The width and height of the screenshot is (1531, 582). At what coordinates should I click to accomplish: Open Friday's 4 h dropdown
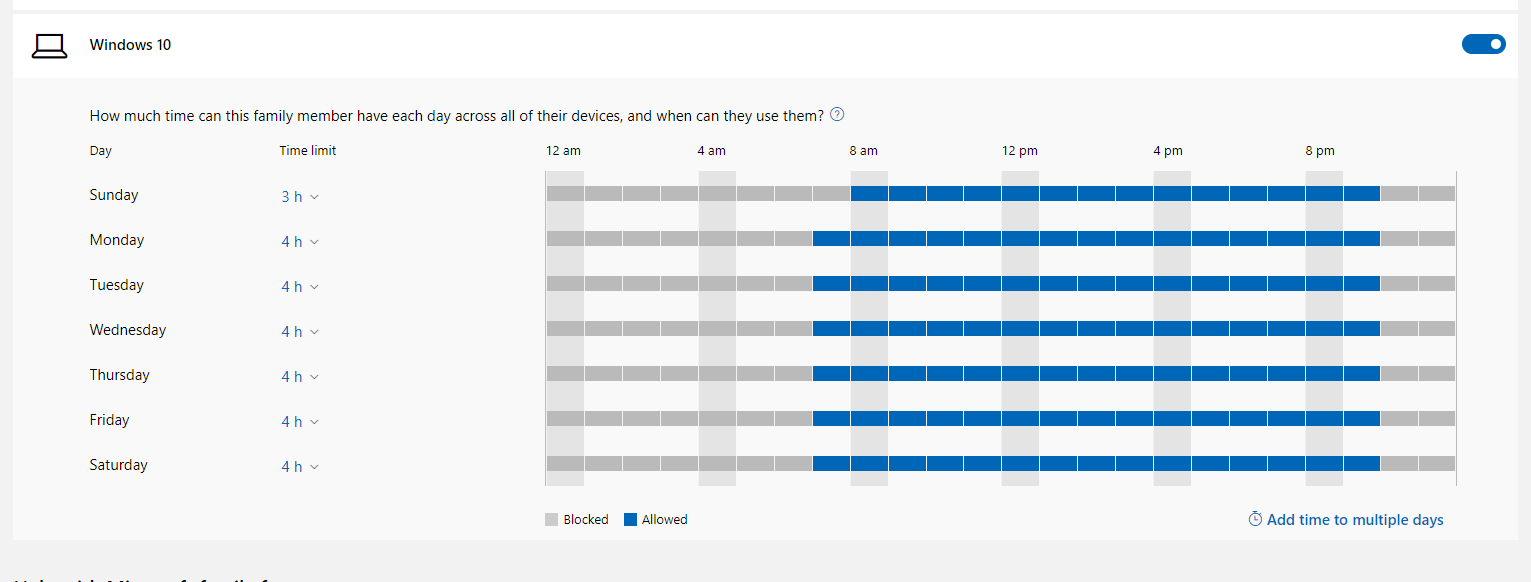[300, 421]
